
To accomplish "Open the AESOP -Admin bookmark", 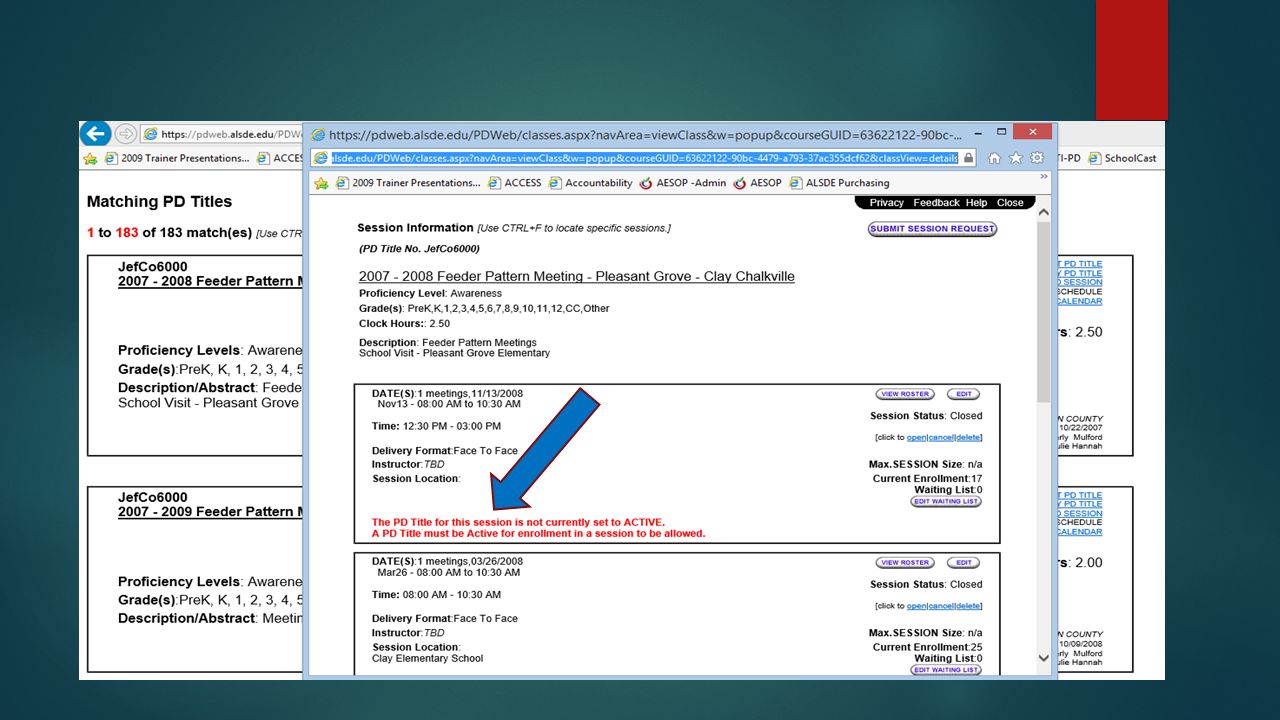I will tap(683, 183).
